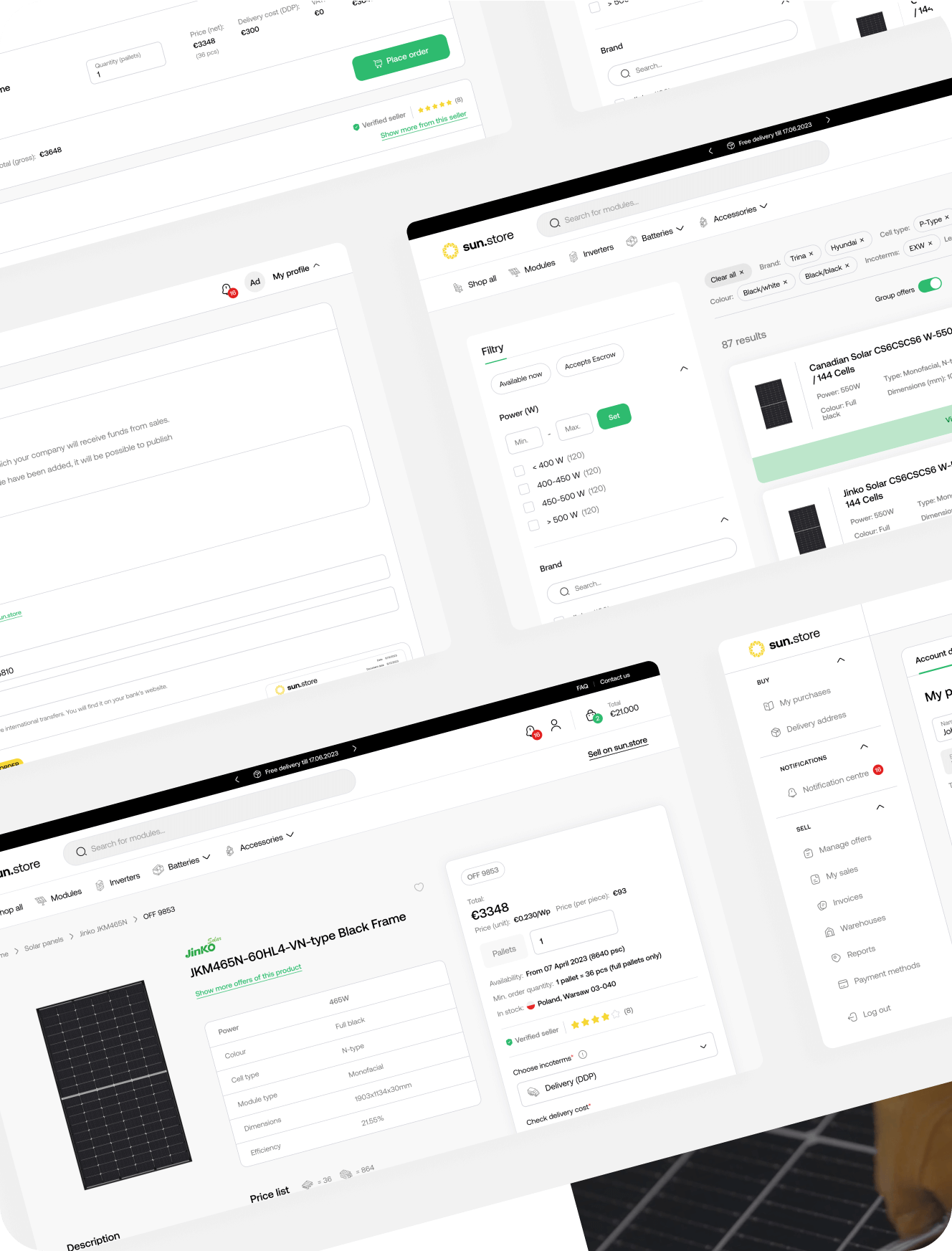Click the Notification centre bell icon
The image size is (952, 1251).
[x=791, y=792]
